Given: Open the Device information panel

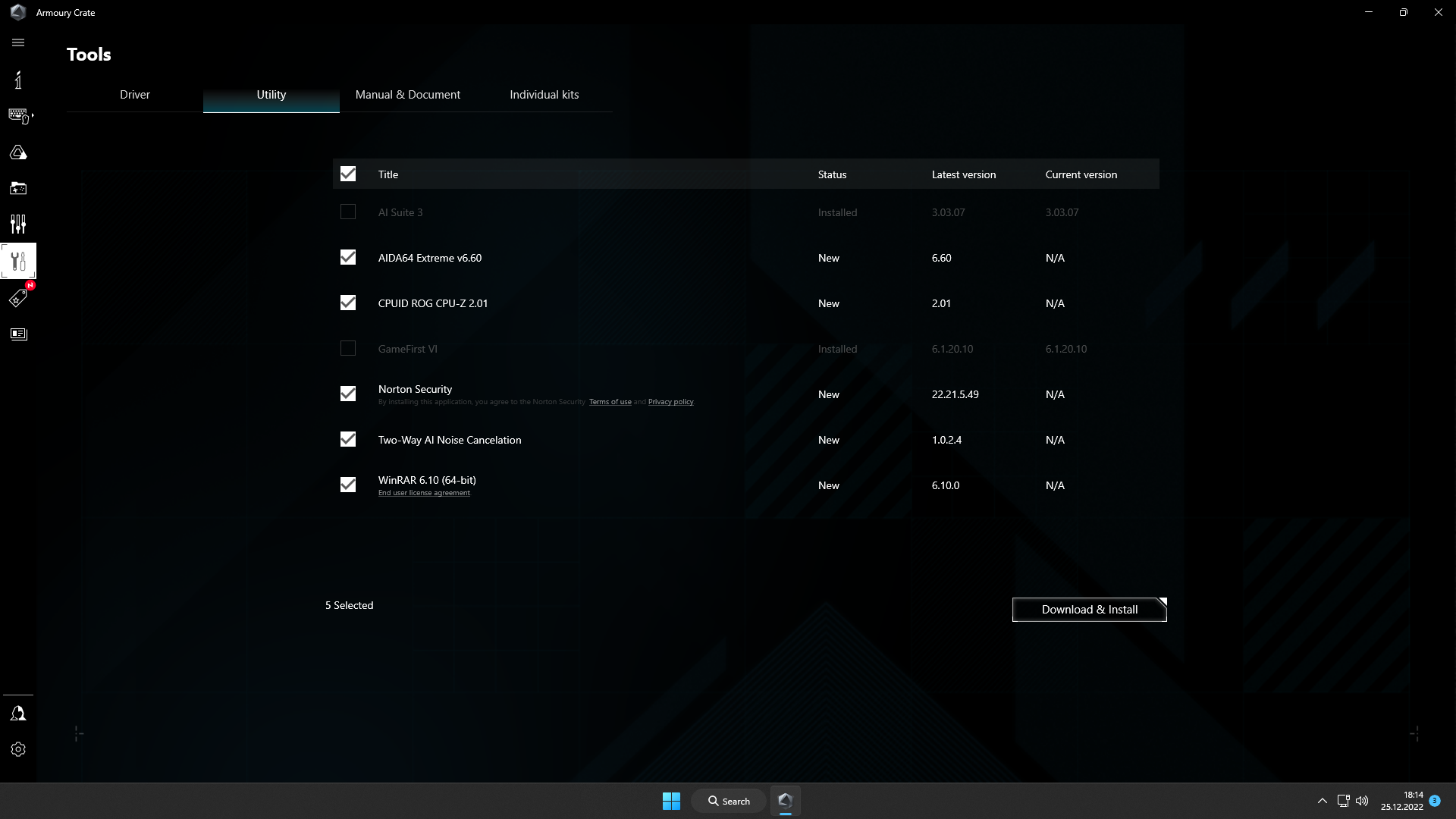Looking at the screenshot, I should [18, 80].
